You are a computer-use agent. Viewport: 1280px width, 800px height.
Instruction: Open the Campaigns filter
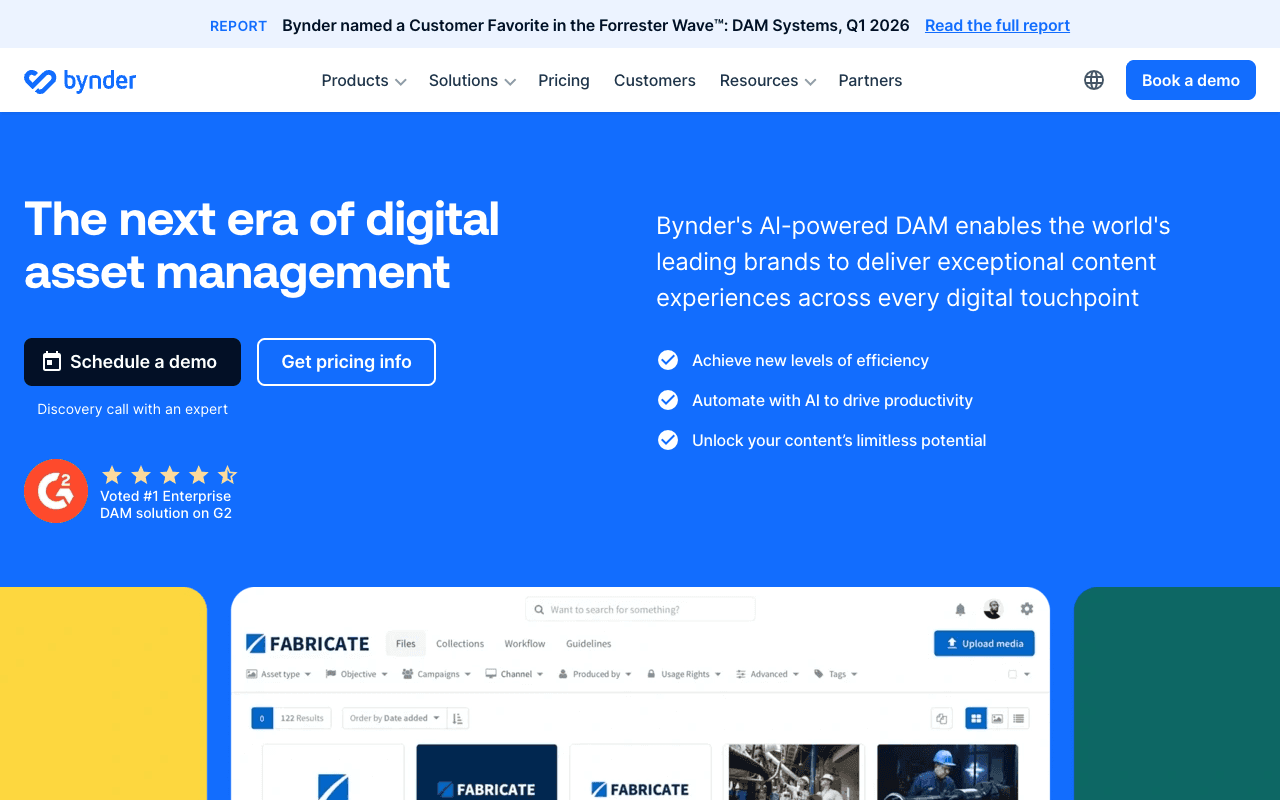pos(436,674)
